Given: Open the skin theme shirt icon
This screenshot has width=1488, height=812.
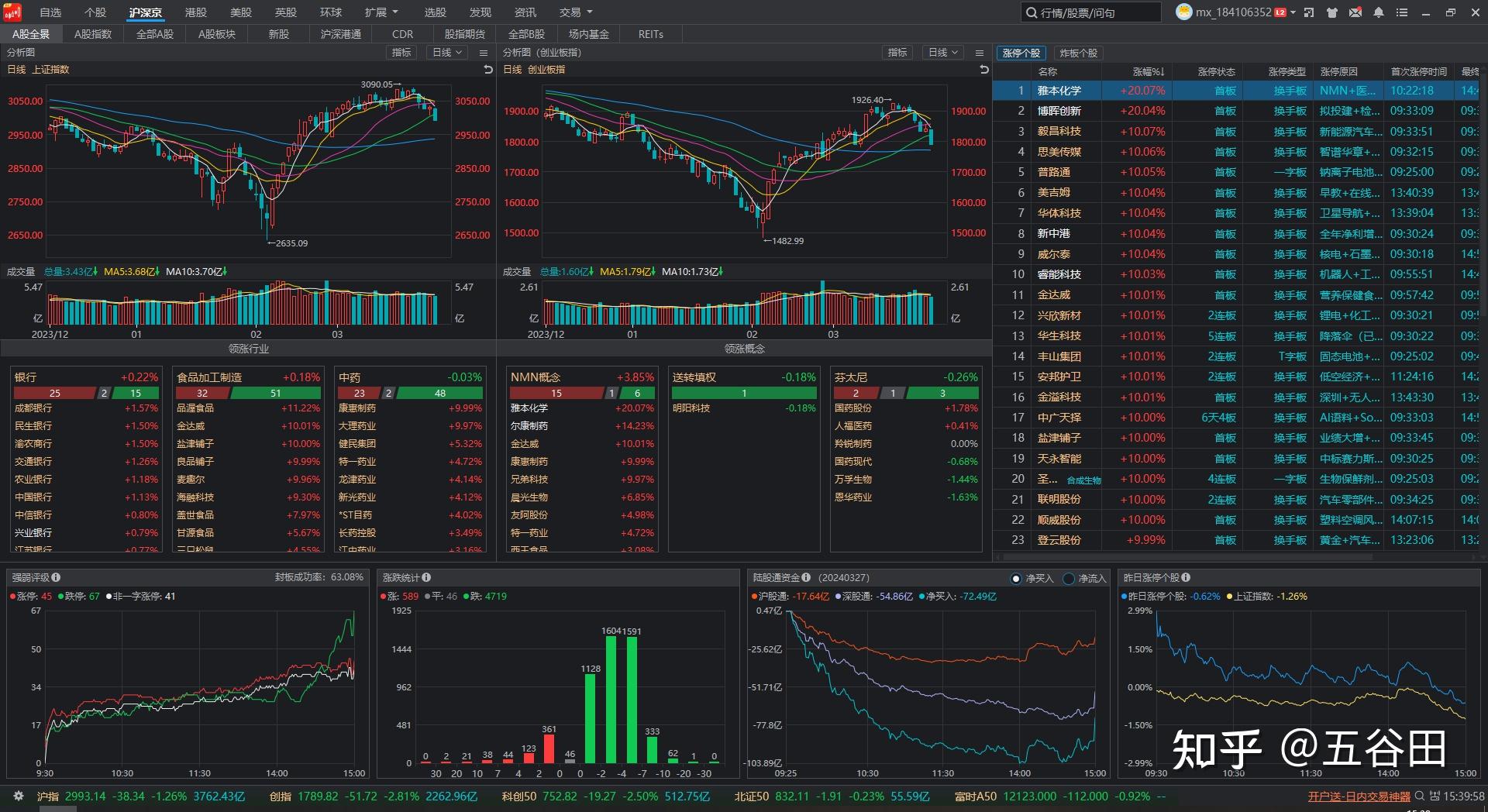Looking at the screenshot, I should [x=1332, y=12].
